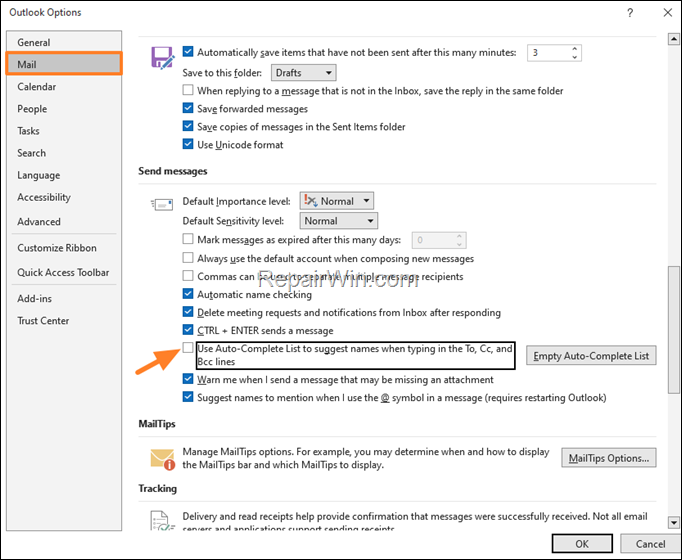Click Empty Auto-Complete List button
682x560 pixels.
[x=591, y=356]
